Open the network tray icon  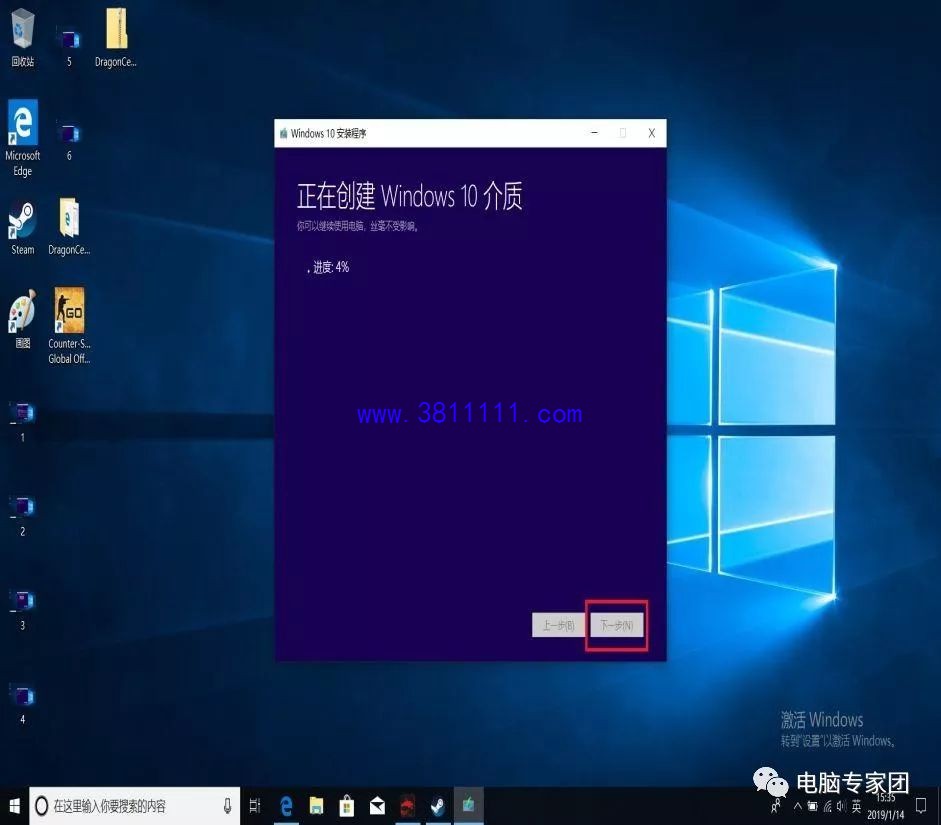pos(828,806)
